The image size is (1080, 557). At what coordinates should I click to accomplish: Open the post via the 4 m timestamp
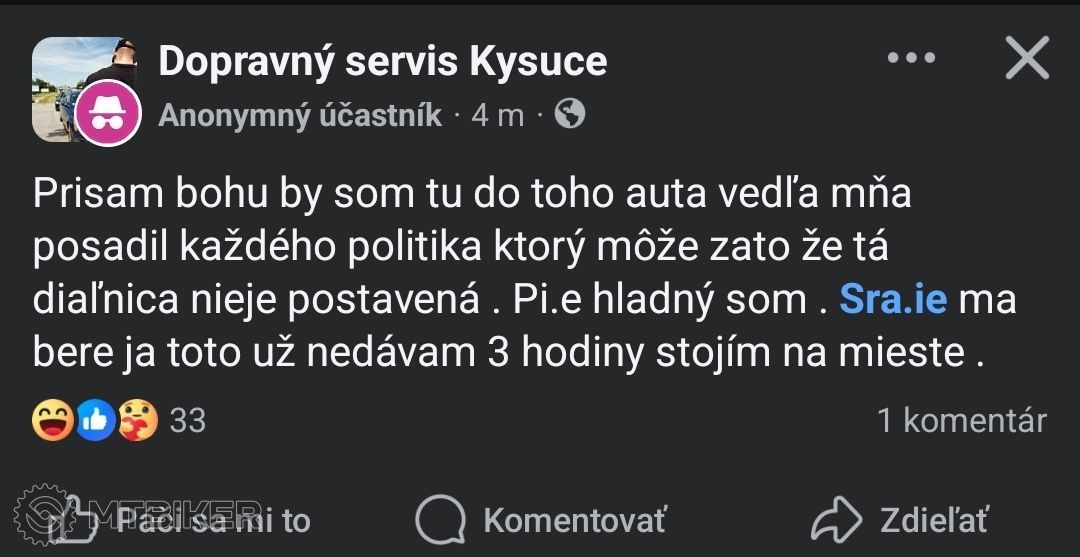point(497,115)
